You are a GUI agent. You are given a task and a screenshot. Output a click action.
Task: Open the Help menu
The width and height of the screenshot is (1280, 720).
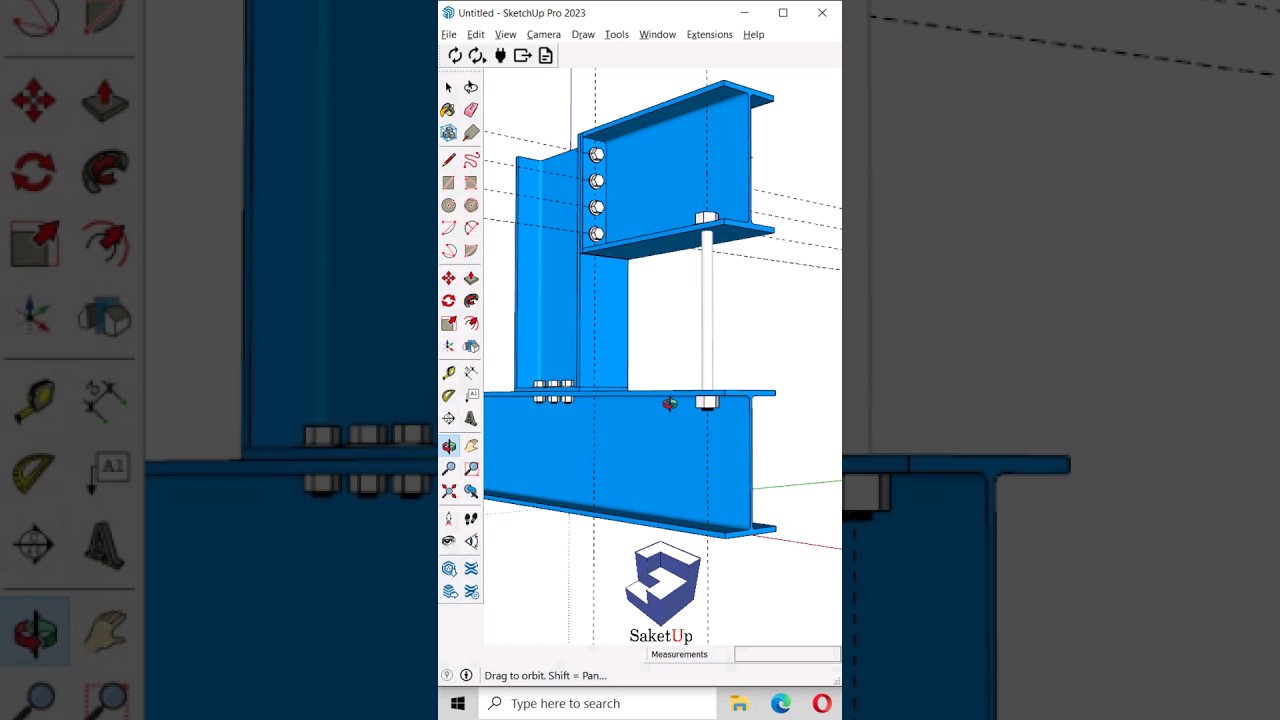pyautogui.click(x=754, y=34)
